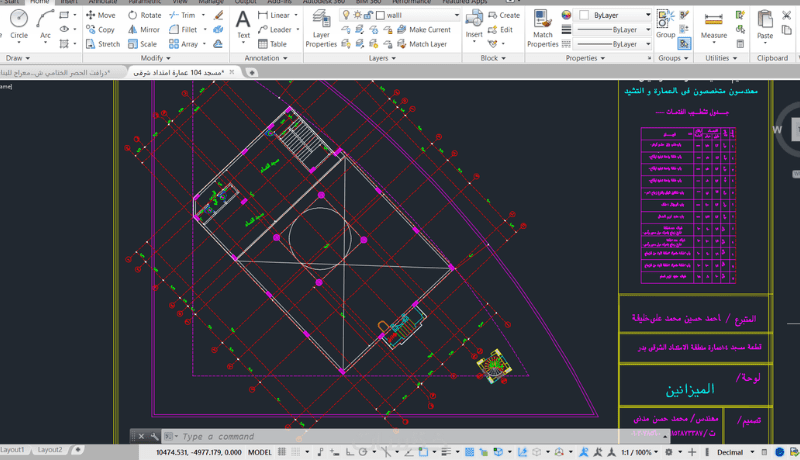Activate the Rotate tool
The width and height of the screenshot is (800, 460).
(145, 15)
